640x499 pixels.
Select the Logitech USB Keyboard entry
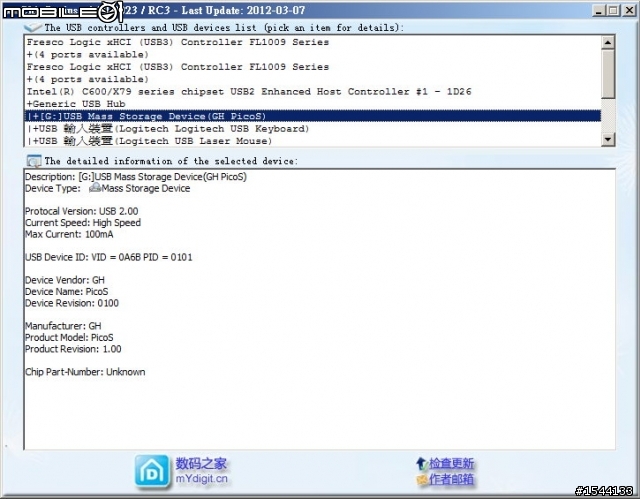312,129
